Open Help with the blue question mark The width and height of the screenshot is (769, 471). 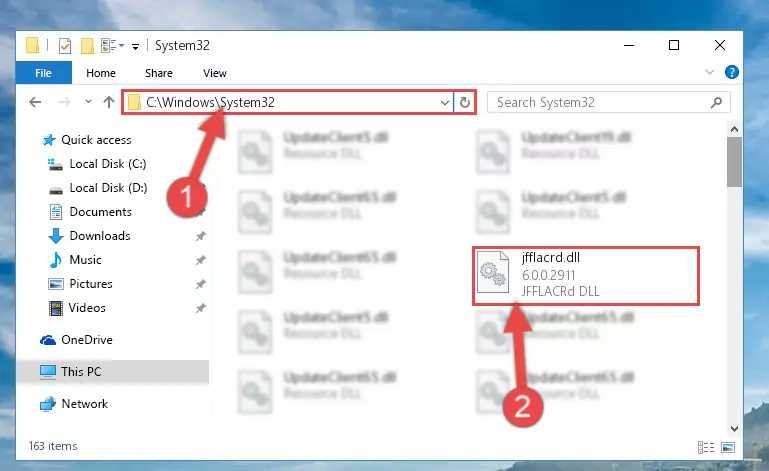(732, 72)
